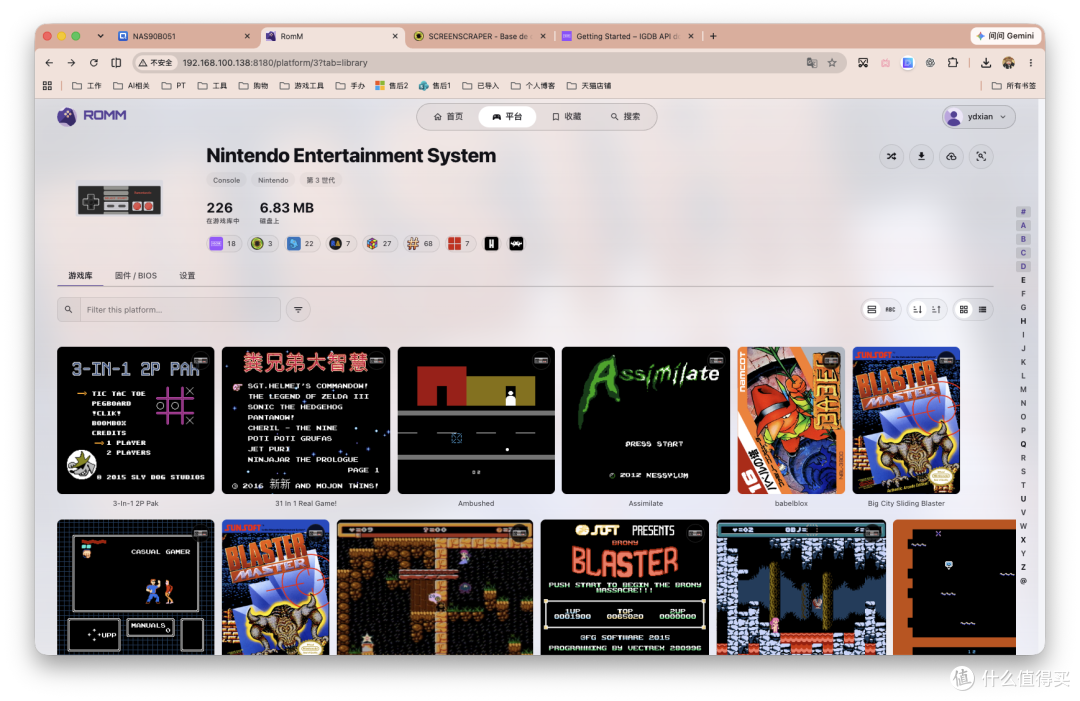
Task: Click the browser address bar URL
Action: coord(275,63)
